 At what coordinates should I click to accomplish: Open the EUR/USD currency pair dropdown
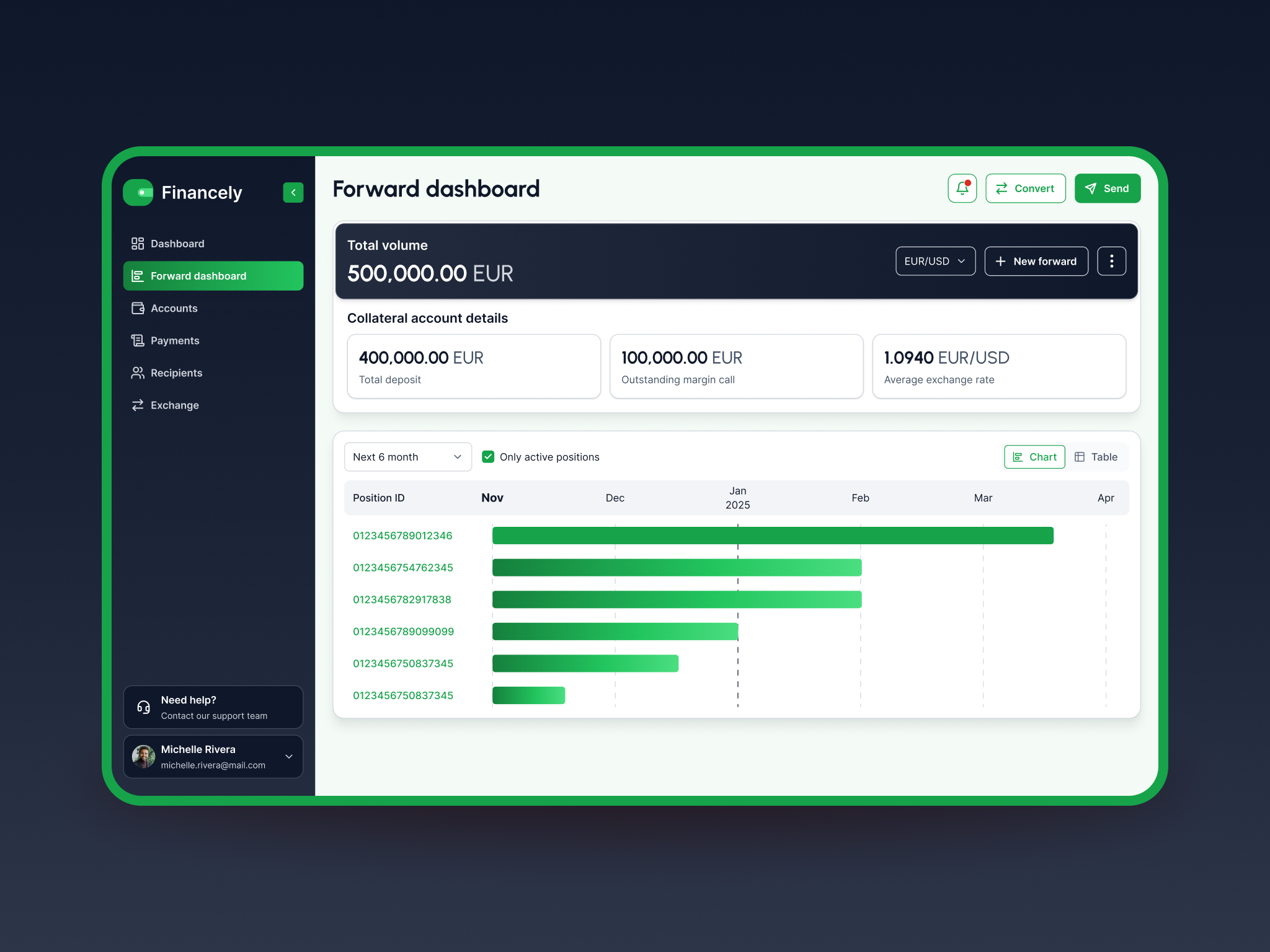(935, 261)
